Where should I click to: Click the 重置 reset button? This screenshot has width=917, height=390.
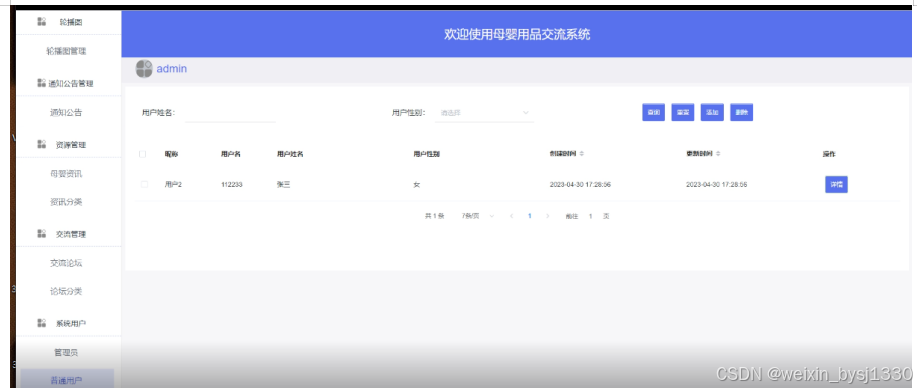tap(682, 112)
